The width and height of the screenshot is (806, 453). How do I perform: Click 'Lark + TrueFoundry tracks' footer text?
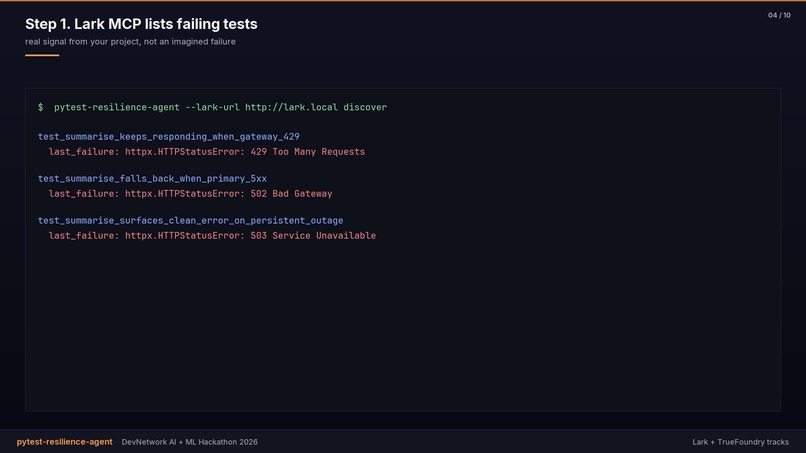coord(740,442)
